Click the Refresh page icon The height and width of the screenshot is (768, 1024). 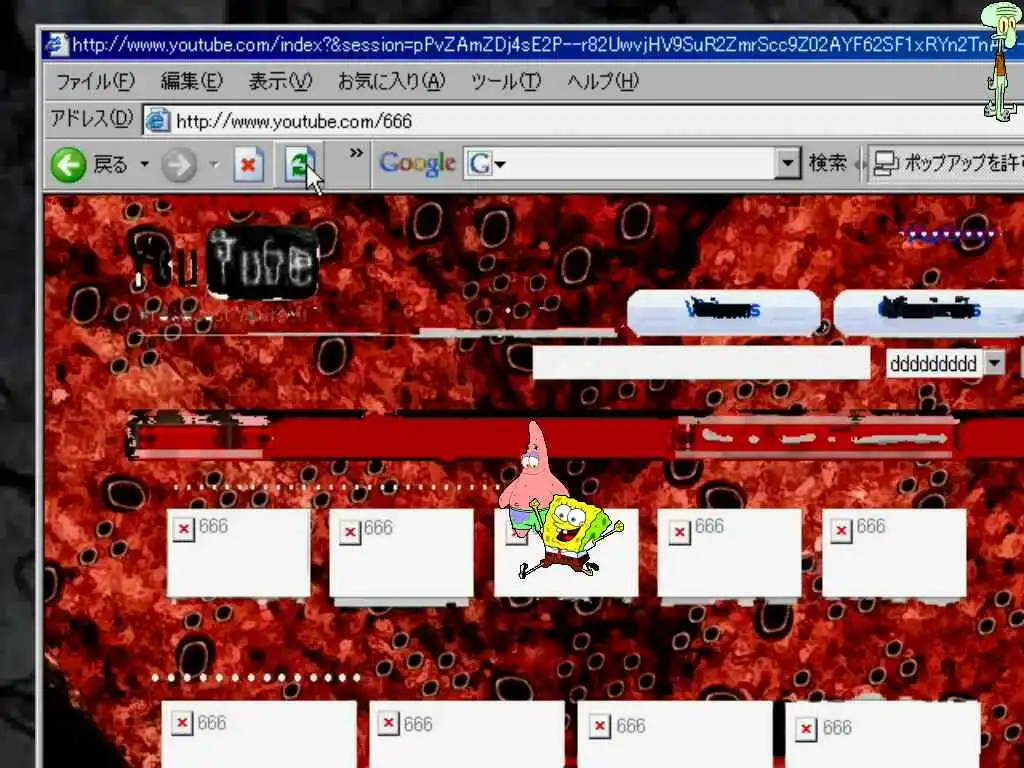[298, 163]
